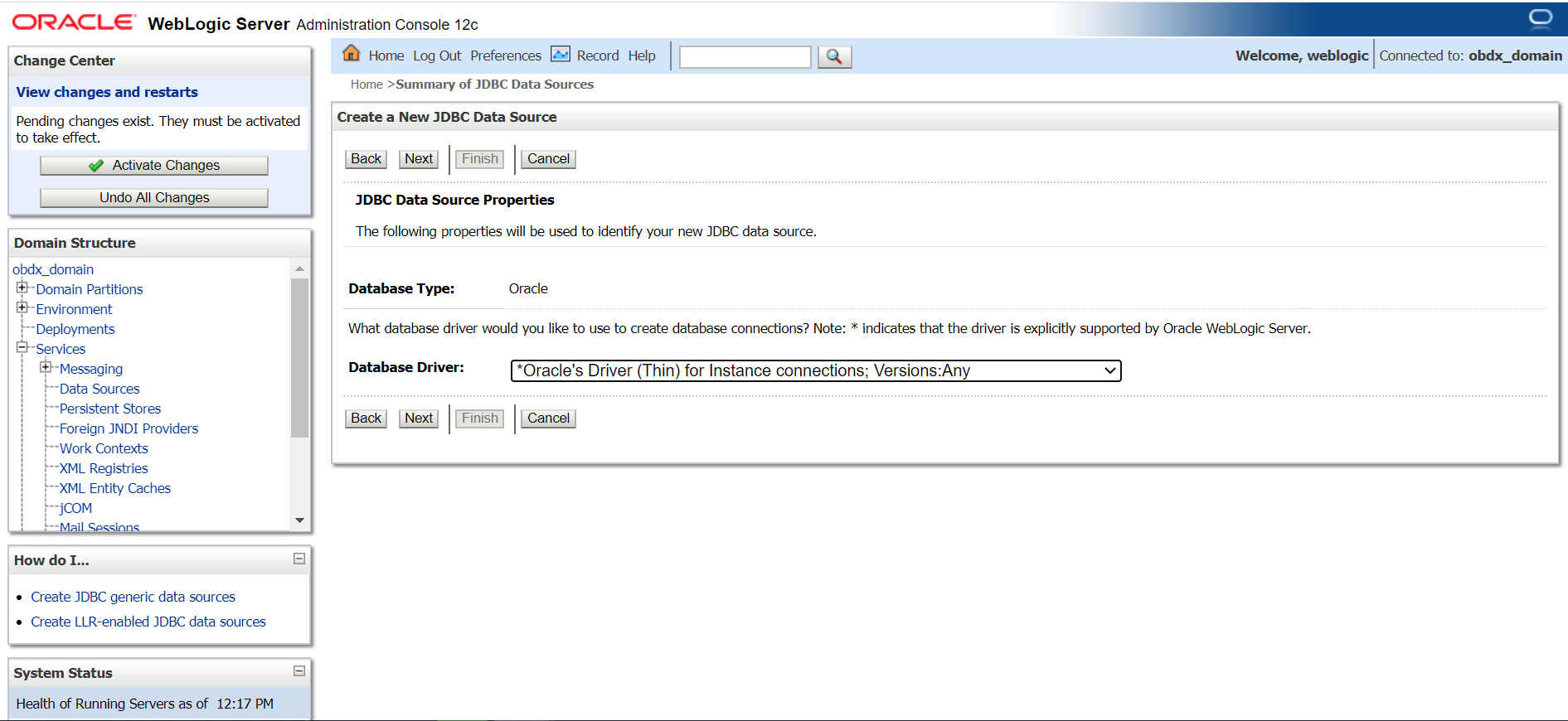Image resolution: width=1568 pixels, height=721 pixels.
Task: Click the top Cancel button
Action: click(548, 159)
